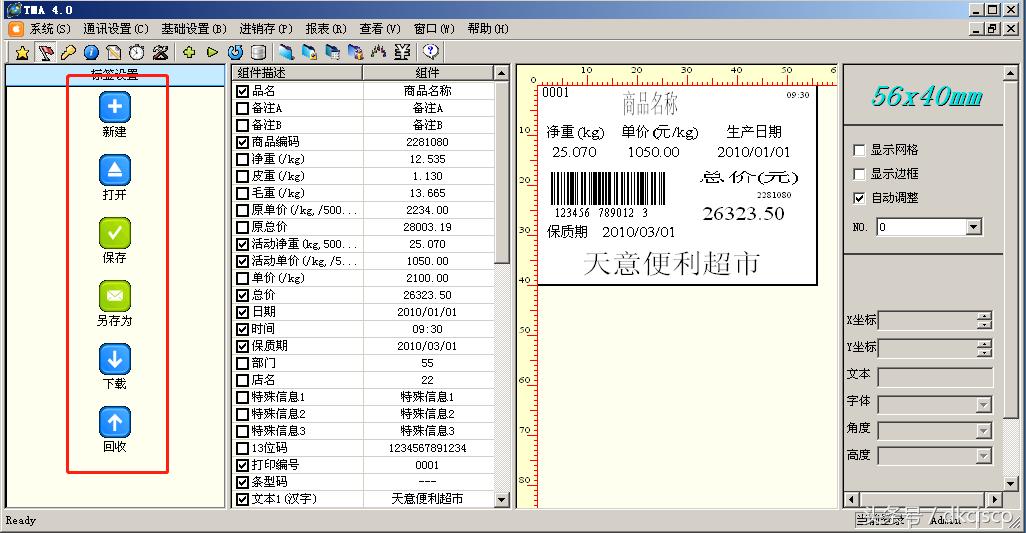The height and width of the screenshot is (533, 1026).
Task: Click the 保质期 label on preview
Action: pos(567,232)
